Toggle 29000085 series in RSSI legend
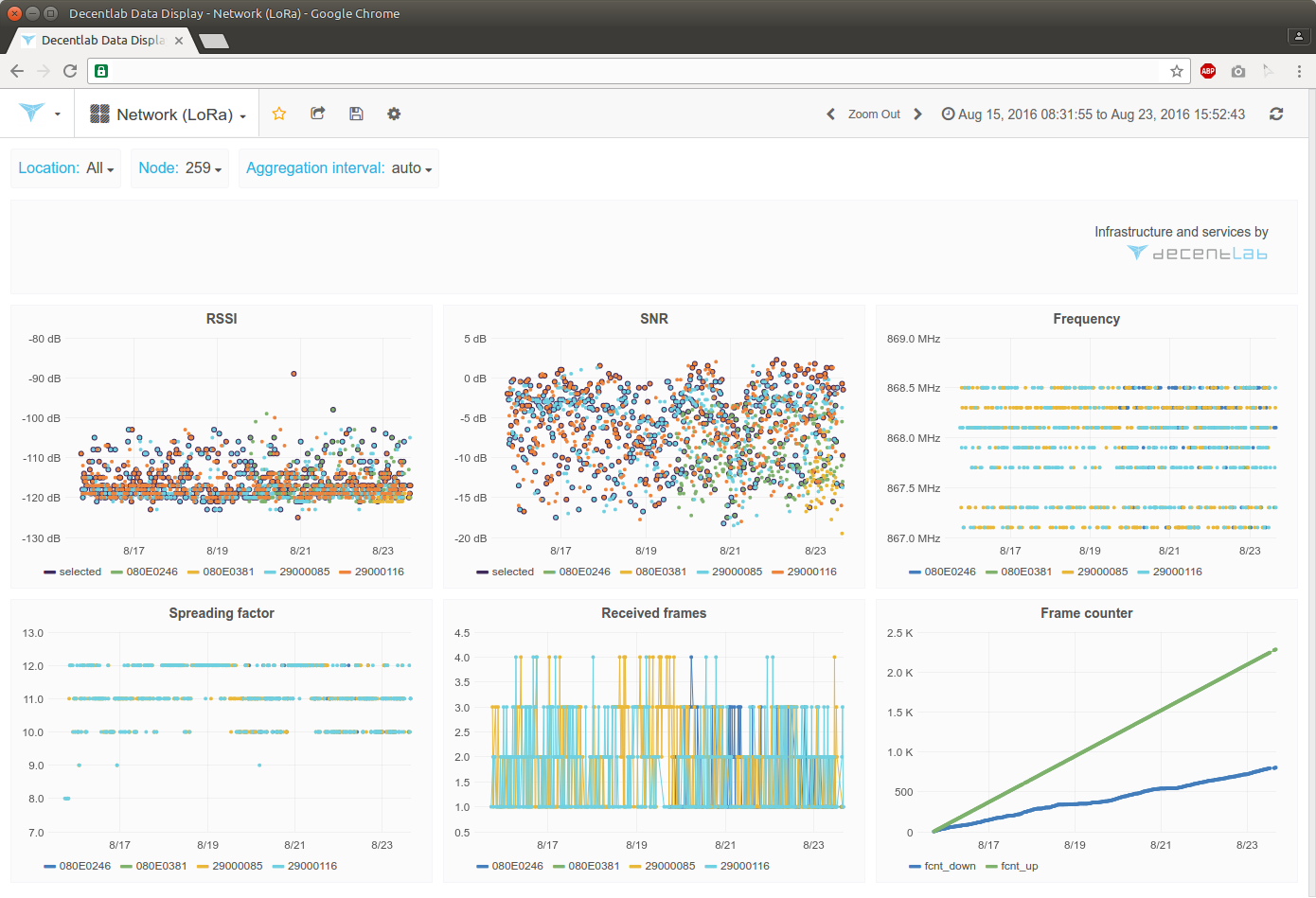This screenshot has height=898, width=1316. (x=297, y=572)
